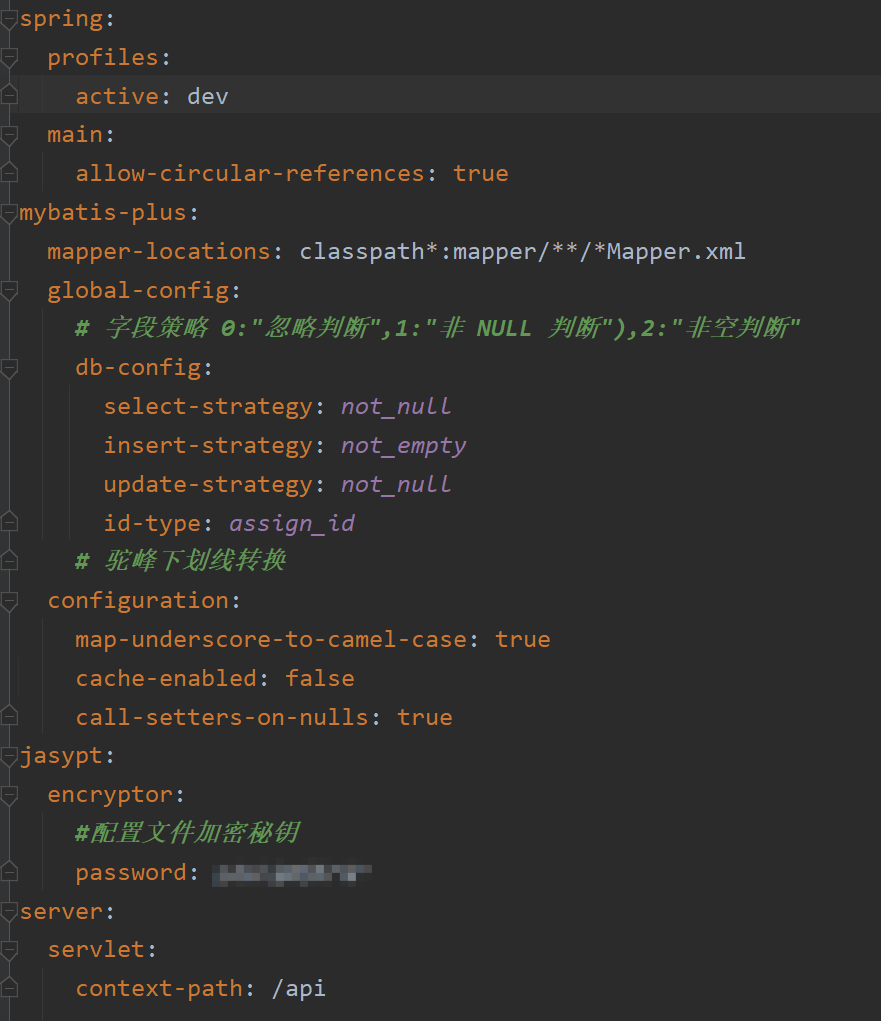Place cursor on the "active" key
The width and height of the screenshot is (881, 1021).
(x=117, y=96)
